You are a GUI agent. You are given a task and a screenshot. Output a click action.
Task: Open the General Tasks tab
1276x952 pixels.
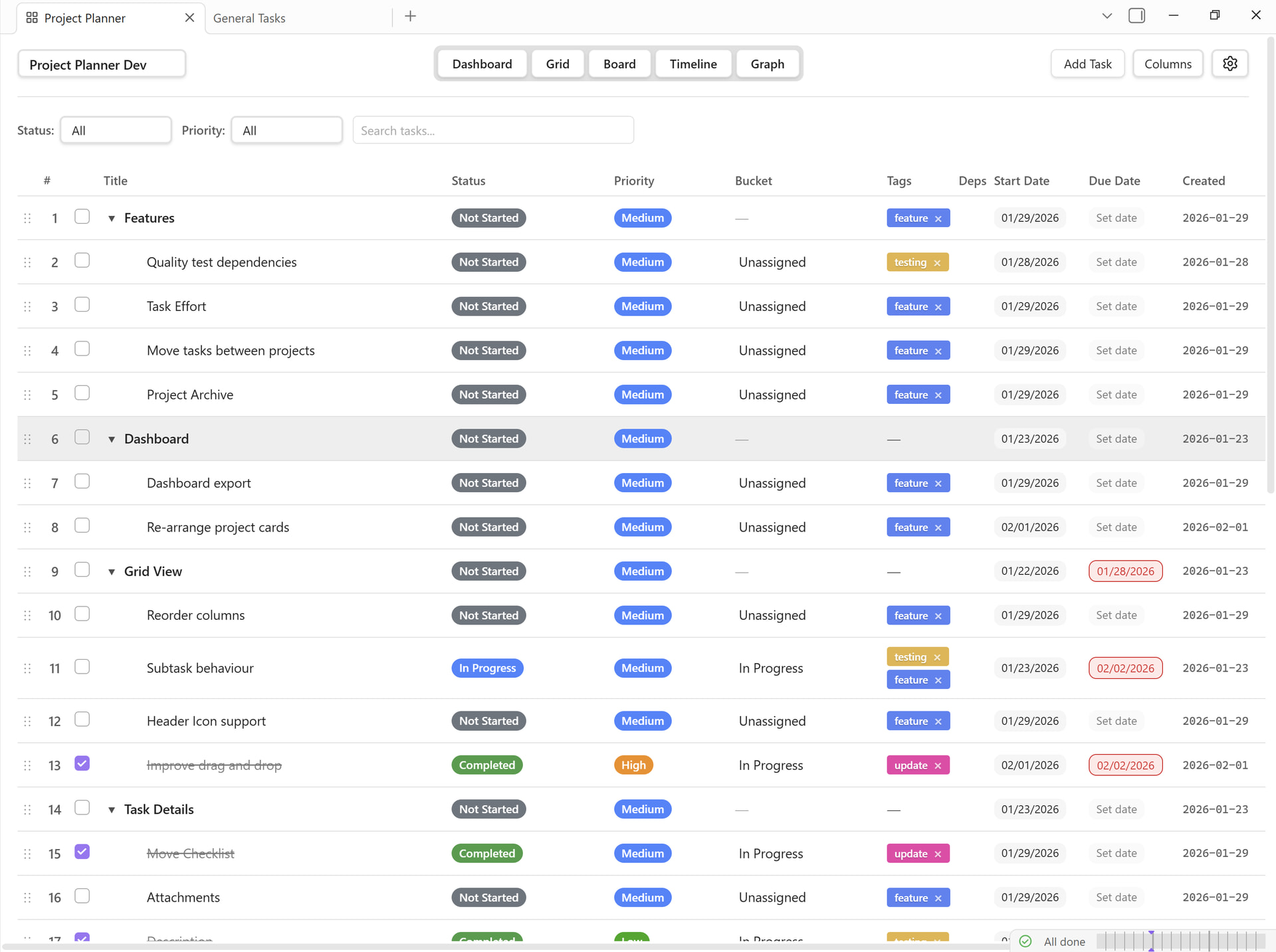click(x=249, y=19)
